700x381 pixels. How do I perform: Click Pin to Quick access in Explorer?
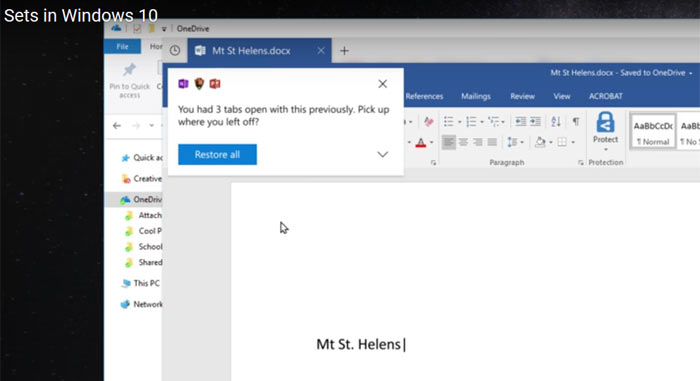(x=129, y=80)
